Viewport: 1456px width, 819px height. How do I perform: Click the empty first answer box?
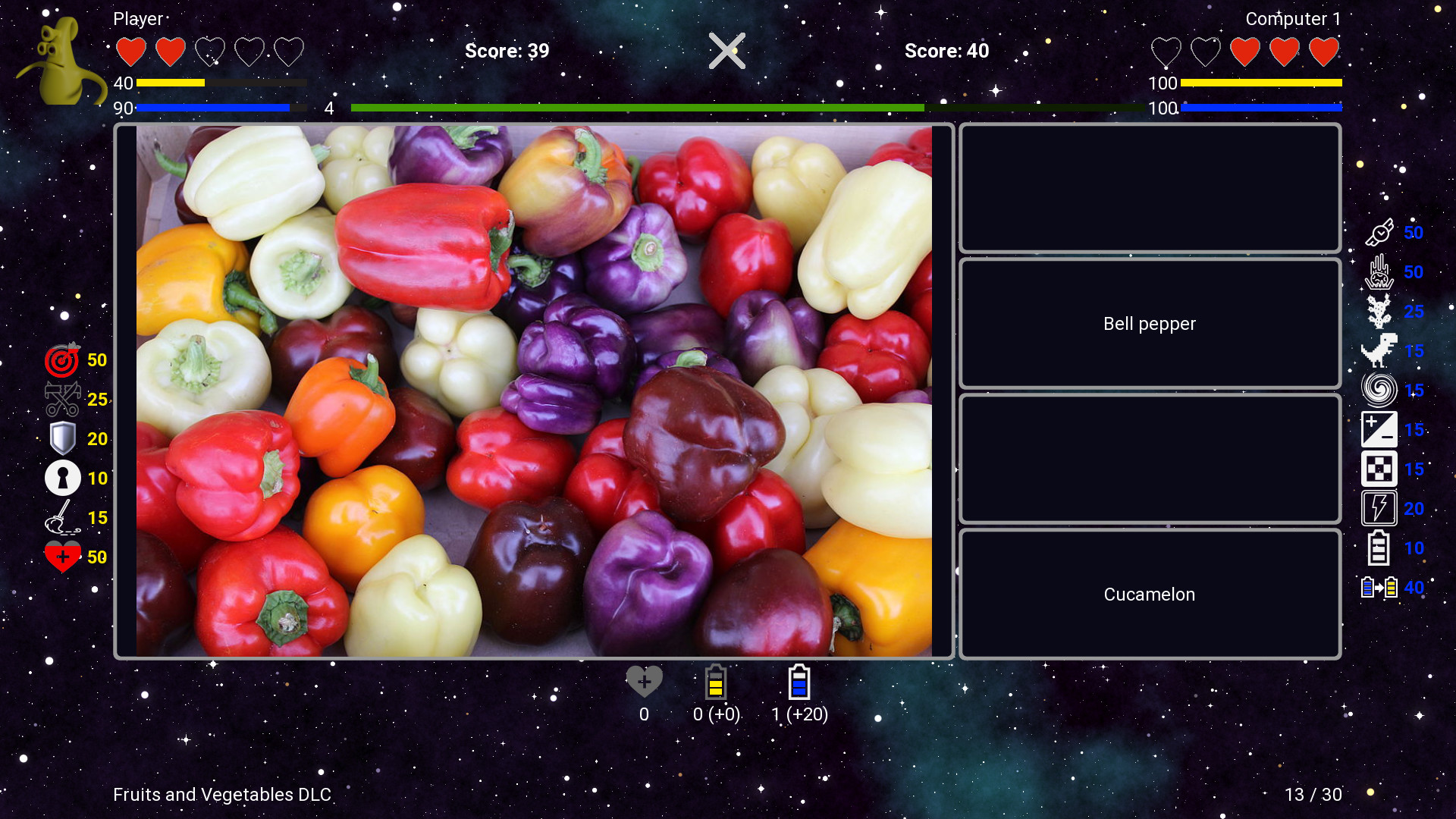[x=1150, y=188]
